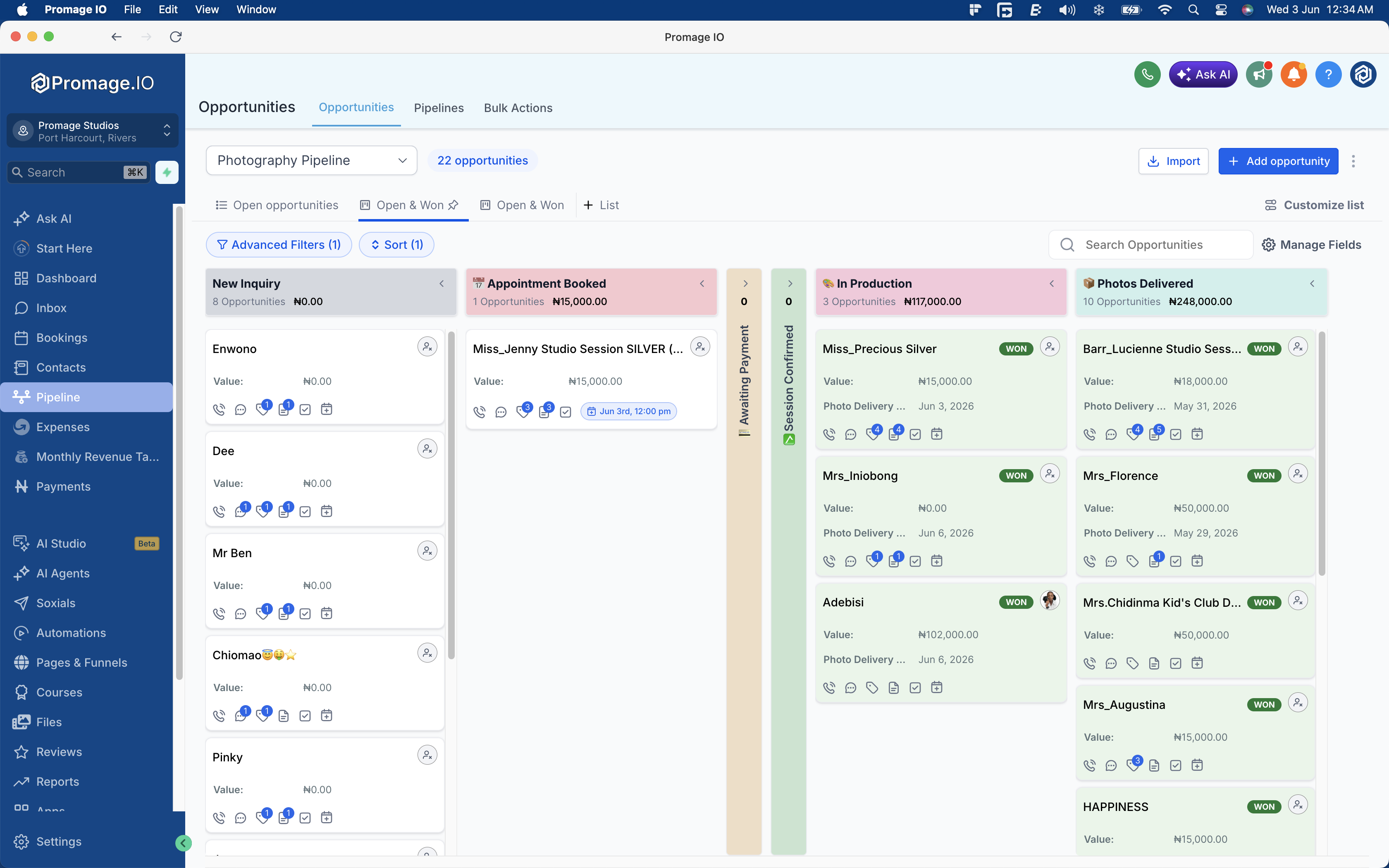Screen dimensions: 1389x868
Task: Click the Search Opportunities field
Action: click(x=1151, y=245)
